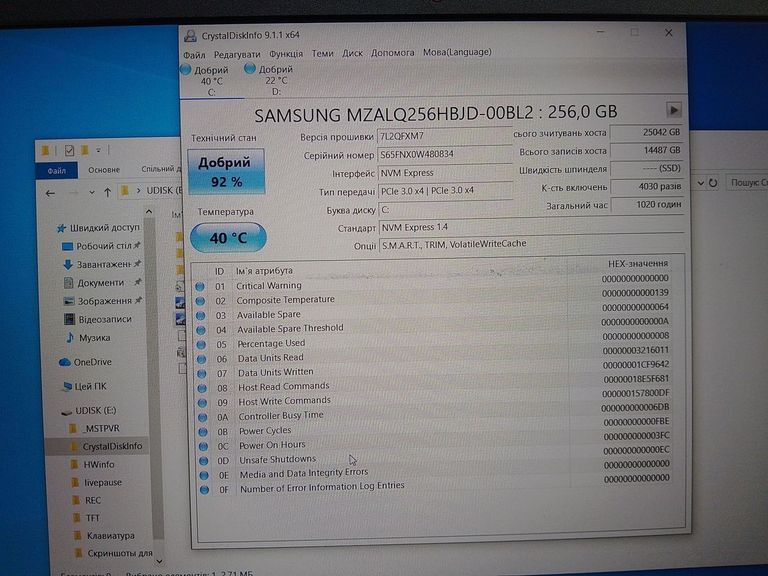The height and width of the screenshot is (576, 768).
Task: Click the CrystalDiskInfo title bar app icon
Action: tap(190, 36)
